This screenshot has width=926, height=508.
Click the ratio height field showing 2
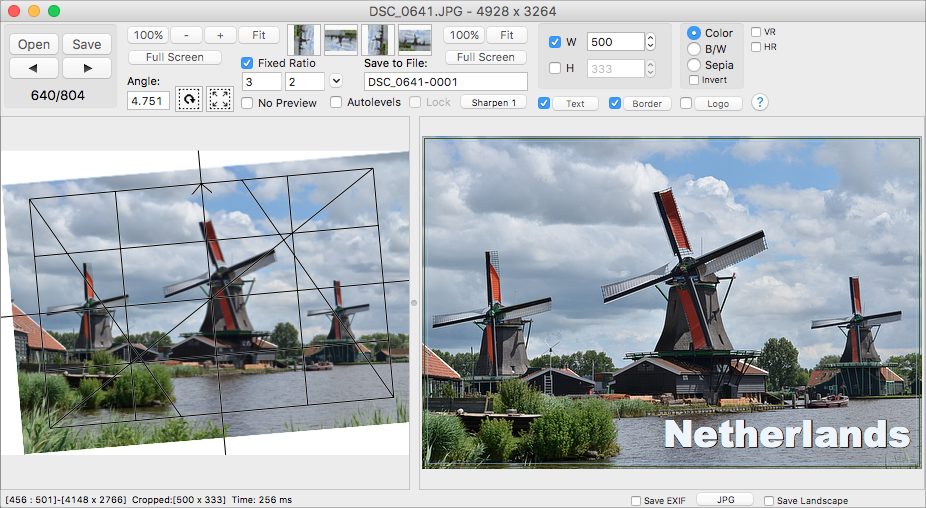[305, 82]
